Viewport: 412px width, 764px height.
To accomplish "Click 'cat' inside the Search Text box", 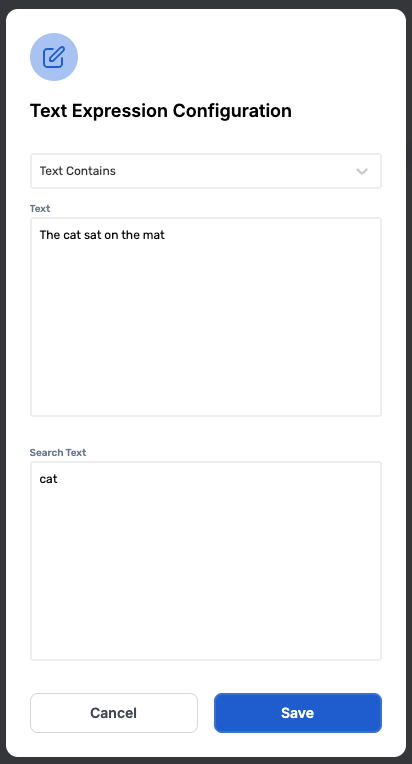I will click(49, 479).
